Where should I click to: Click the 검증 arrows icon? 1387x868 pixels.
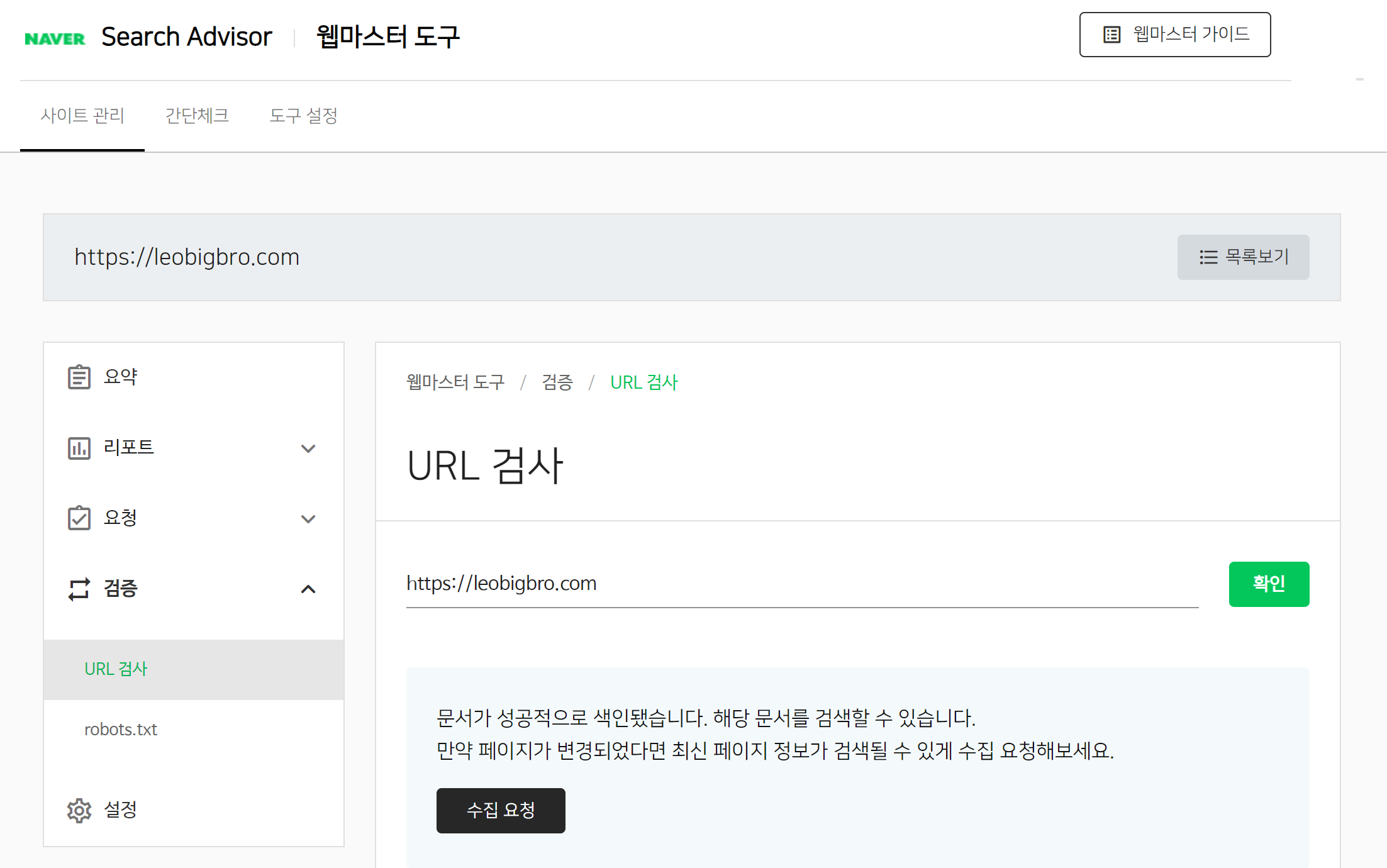(x=79, y=589)
